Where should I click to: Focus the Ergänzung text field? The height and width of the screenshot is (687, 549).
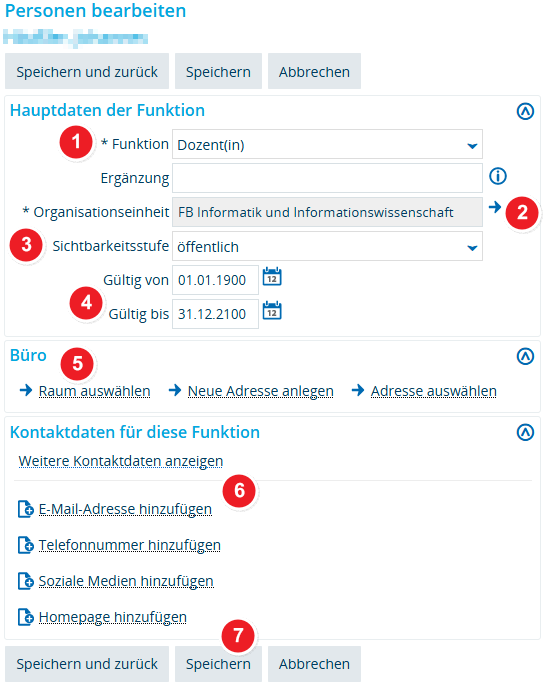327,178
